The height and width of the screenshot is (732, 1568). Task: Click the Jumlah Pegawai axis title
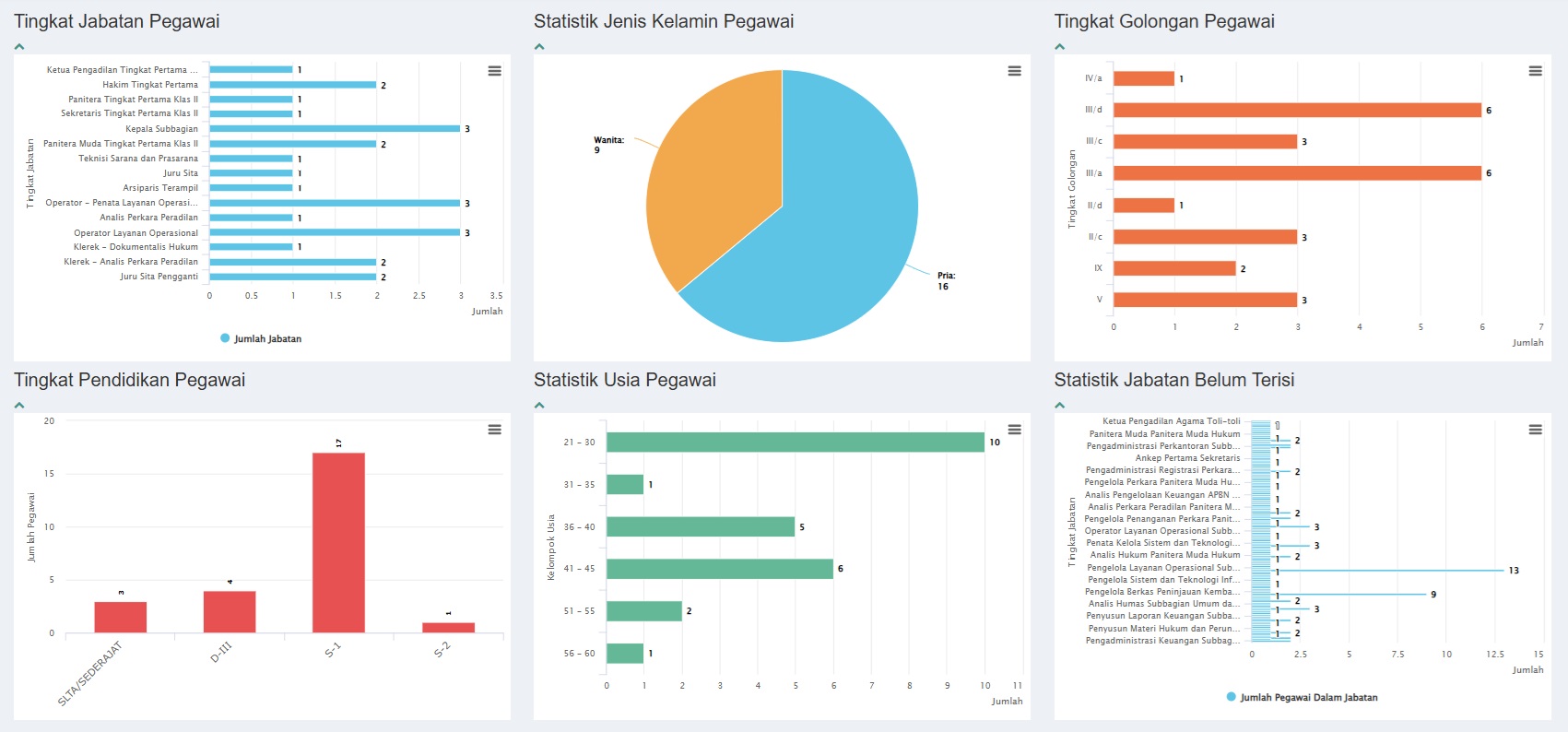point(31,527)
